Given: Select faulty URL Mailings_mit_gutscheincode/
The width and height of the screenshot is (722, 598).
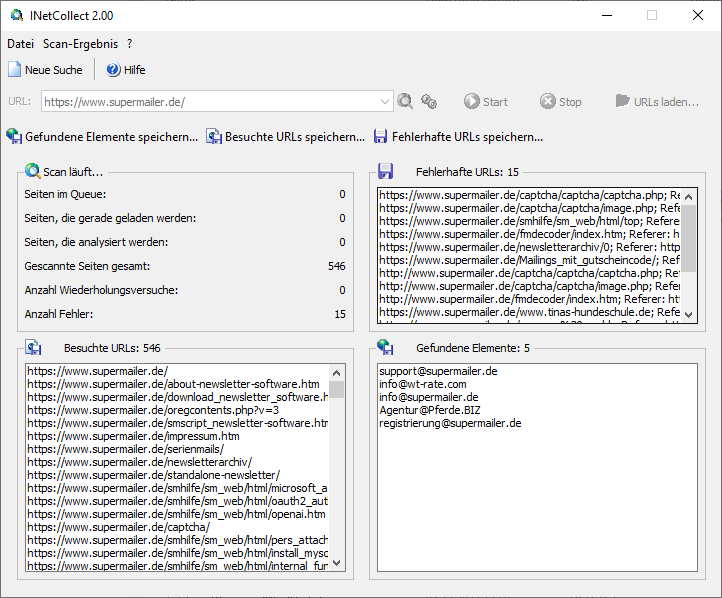Looking at the screenshot, I should click(x=530, y=260).
